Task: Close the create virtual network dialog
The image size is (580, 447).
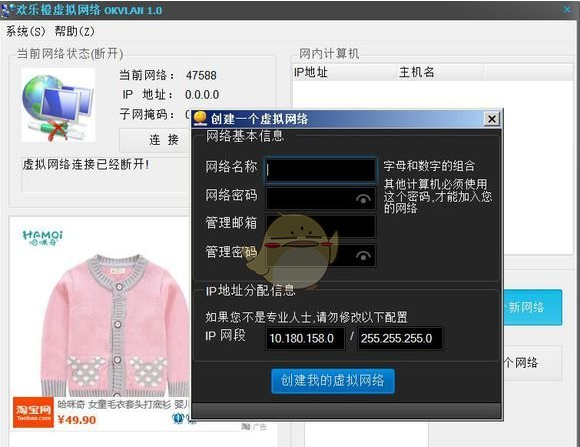Action: [x=492, y=119]
